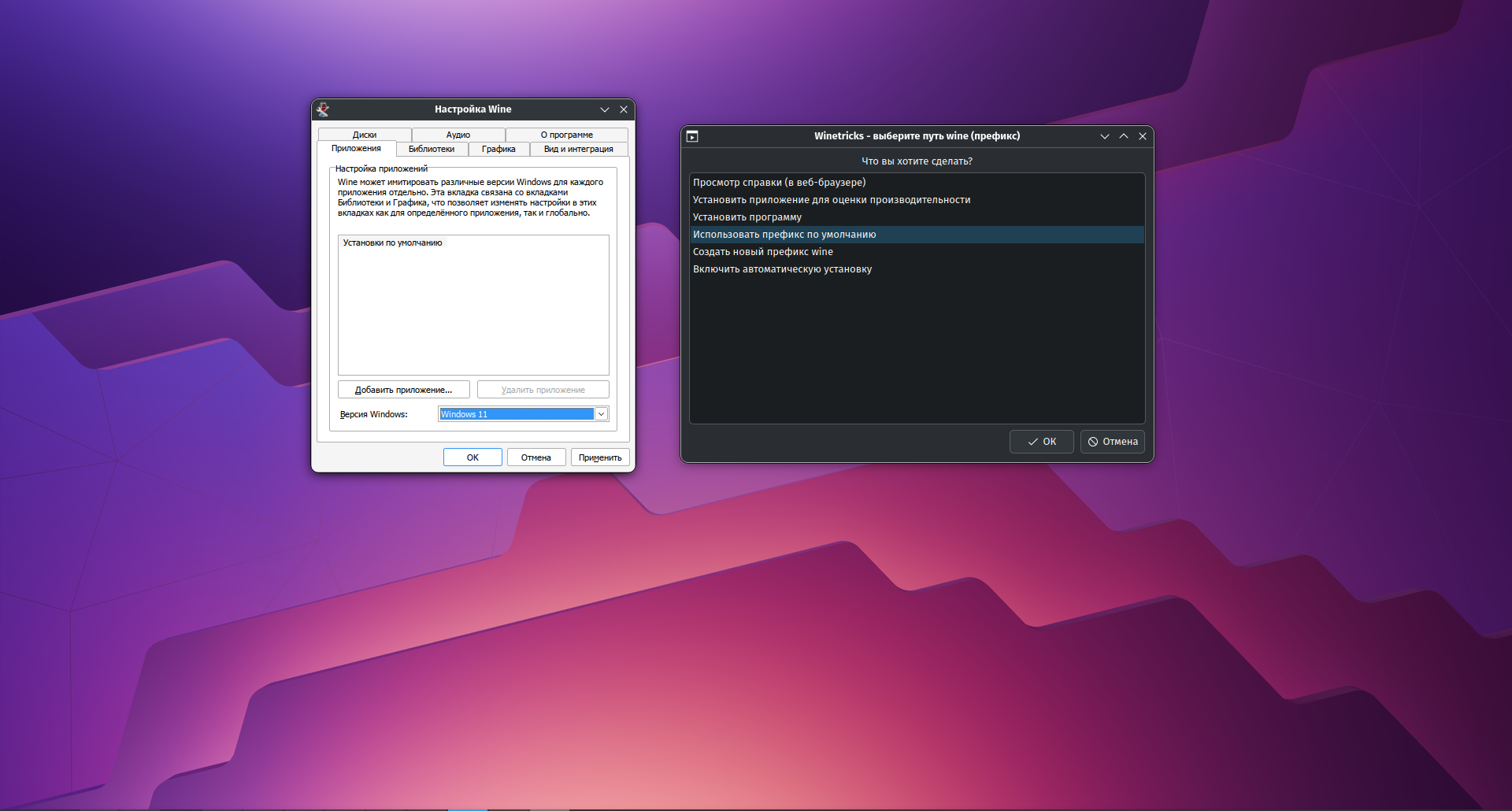
Task: Select Использовать префикс по умолчанию
Action: point(917,235)
